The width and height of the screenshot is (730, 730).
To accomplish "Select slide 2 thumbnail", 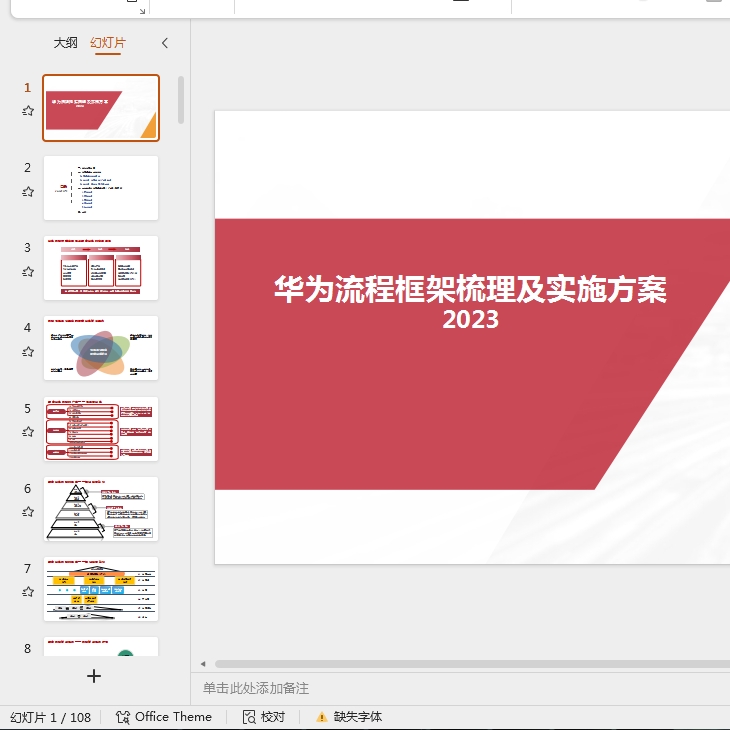I will click(x=101, y=188).
